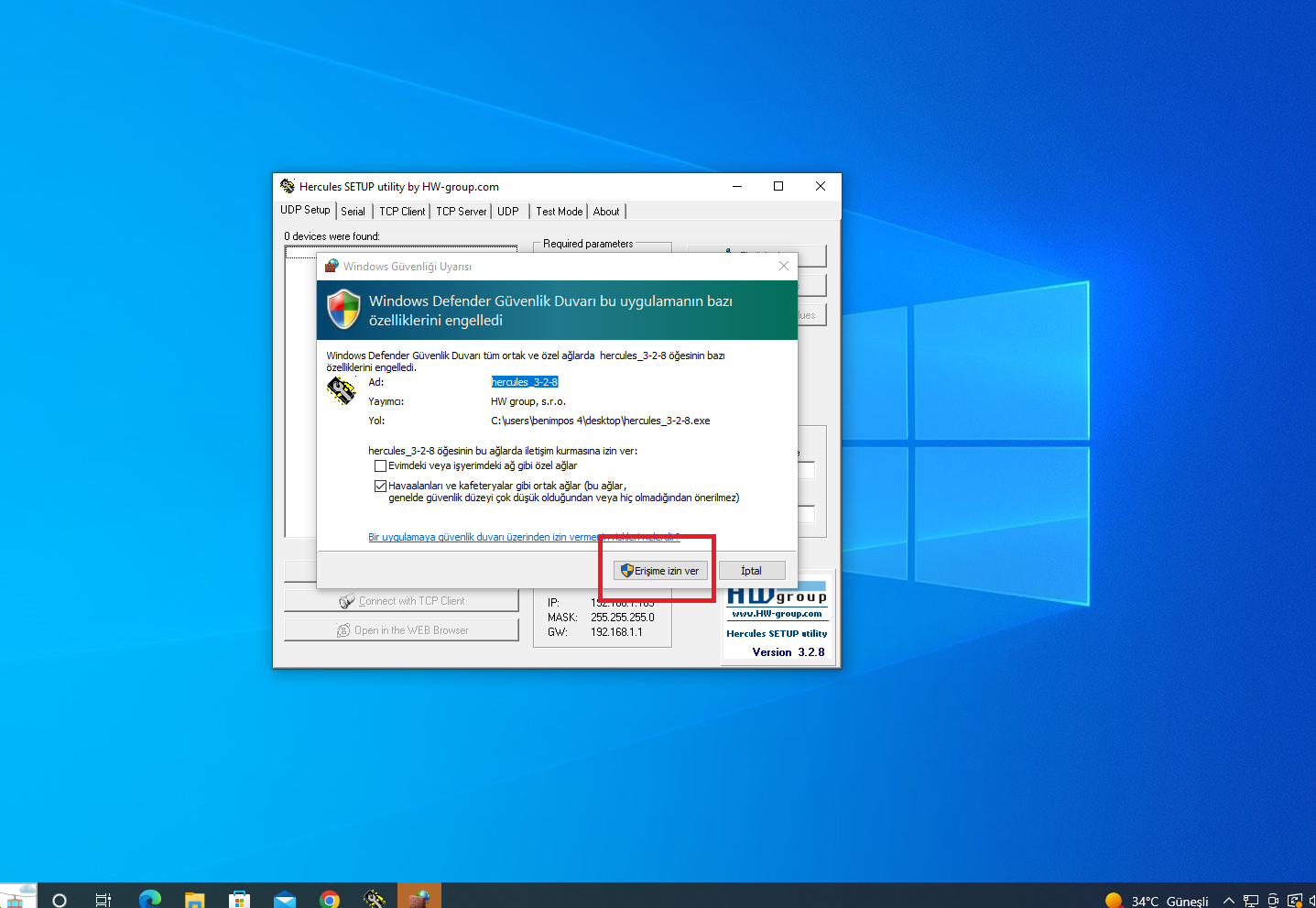This screenshot has width=1316, height=908.
Task: Click the sync status tray icon
Action: pos(1294,901)
